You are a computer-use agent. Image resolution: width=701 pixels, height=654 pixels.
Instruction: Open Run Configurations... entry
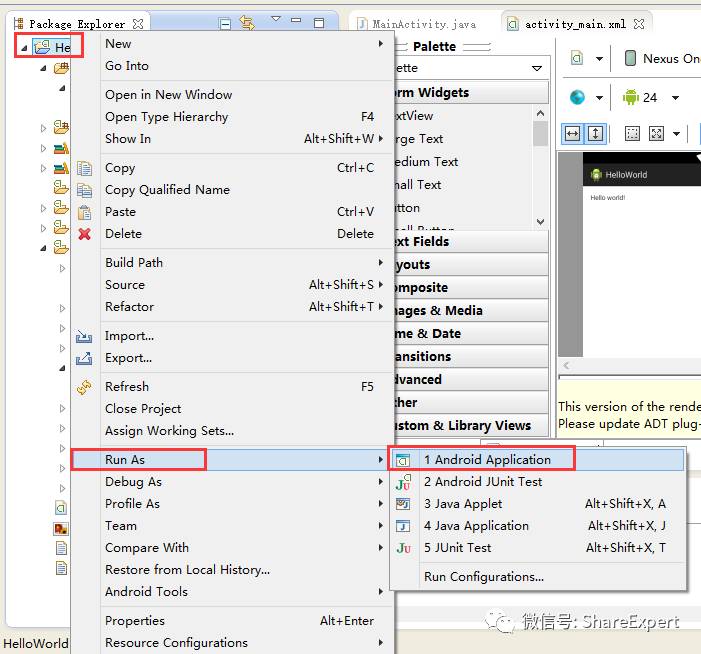[x=484, y=577]
